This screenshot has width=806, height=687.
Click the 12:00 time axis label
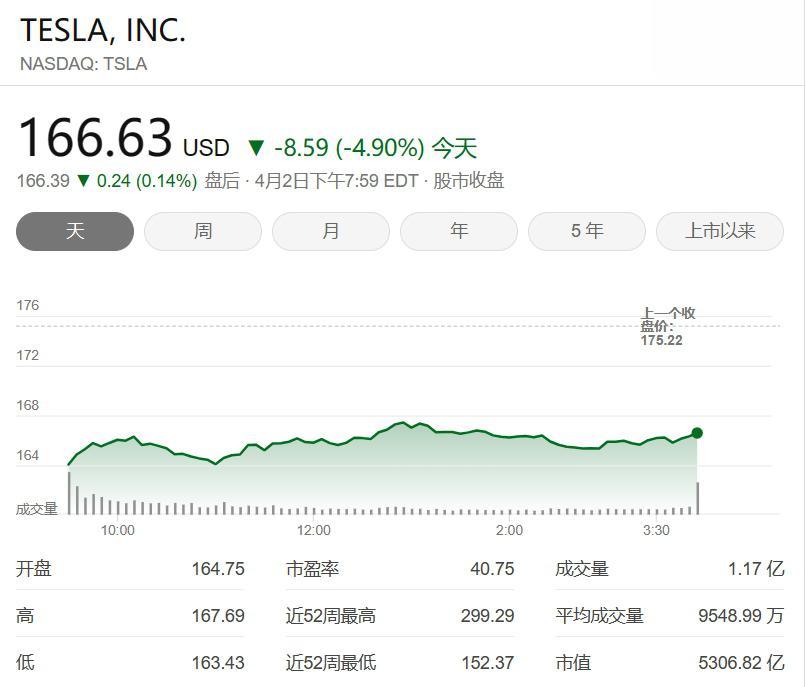click(313, 530)
